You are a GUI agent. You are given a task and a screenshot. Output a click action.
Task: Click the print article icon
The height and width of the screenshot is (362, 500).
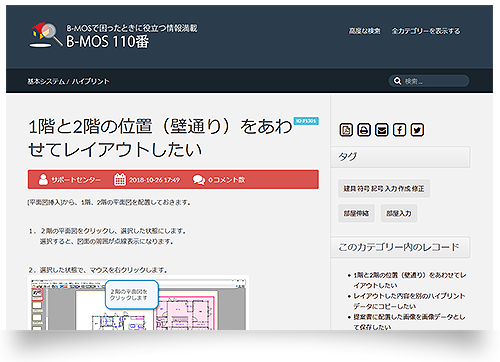pyautogui.click(x=364, y=130)
